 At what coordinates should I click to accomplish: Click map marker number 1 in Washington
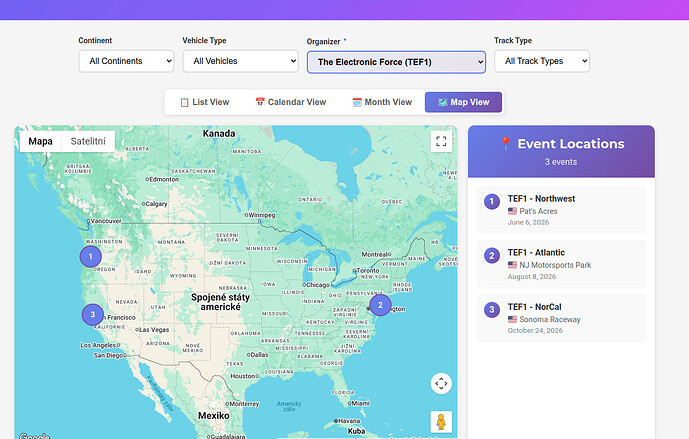click(x=91, y=256)
